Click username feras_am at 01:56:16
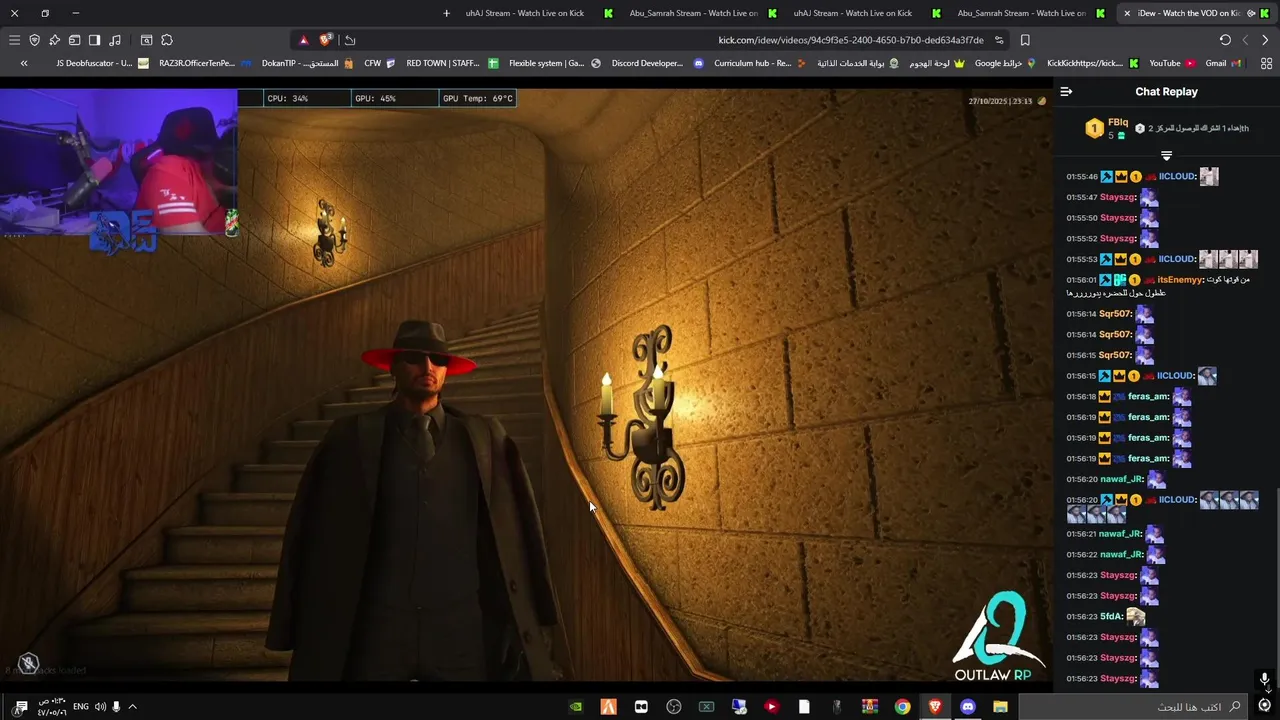 pyautogui.click(x=1149, y=396)
